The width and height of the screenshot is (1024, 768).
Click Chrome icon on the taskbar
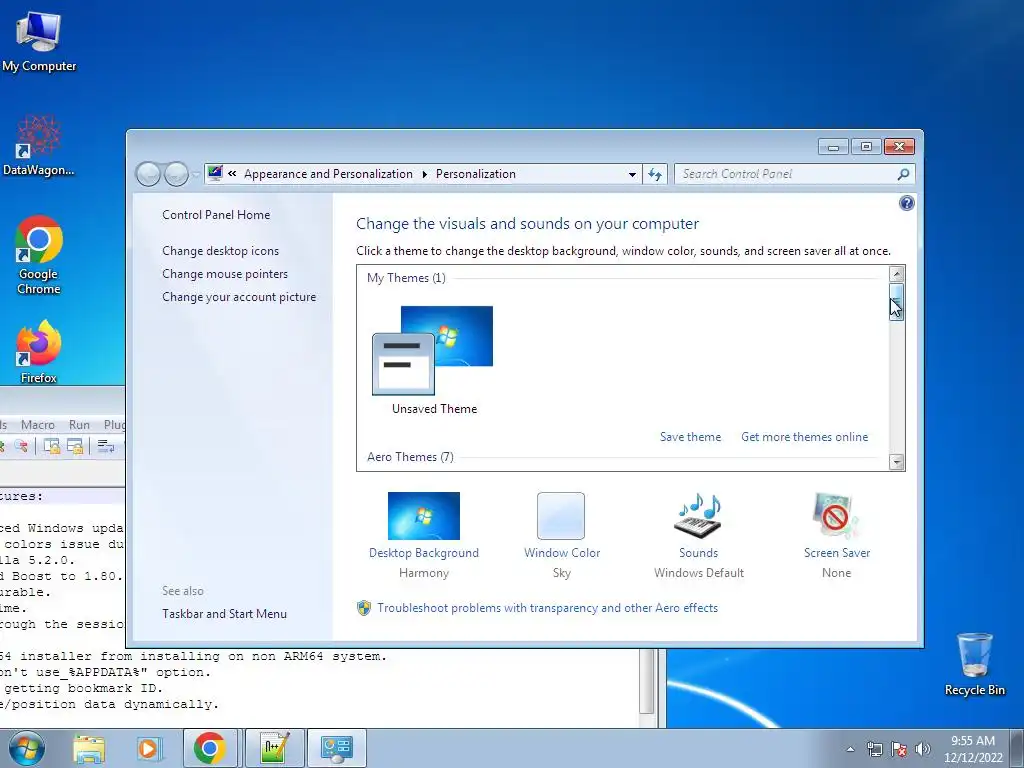pos(210,748)
